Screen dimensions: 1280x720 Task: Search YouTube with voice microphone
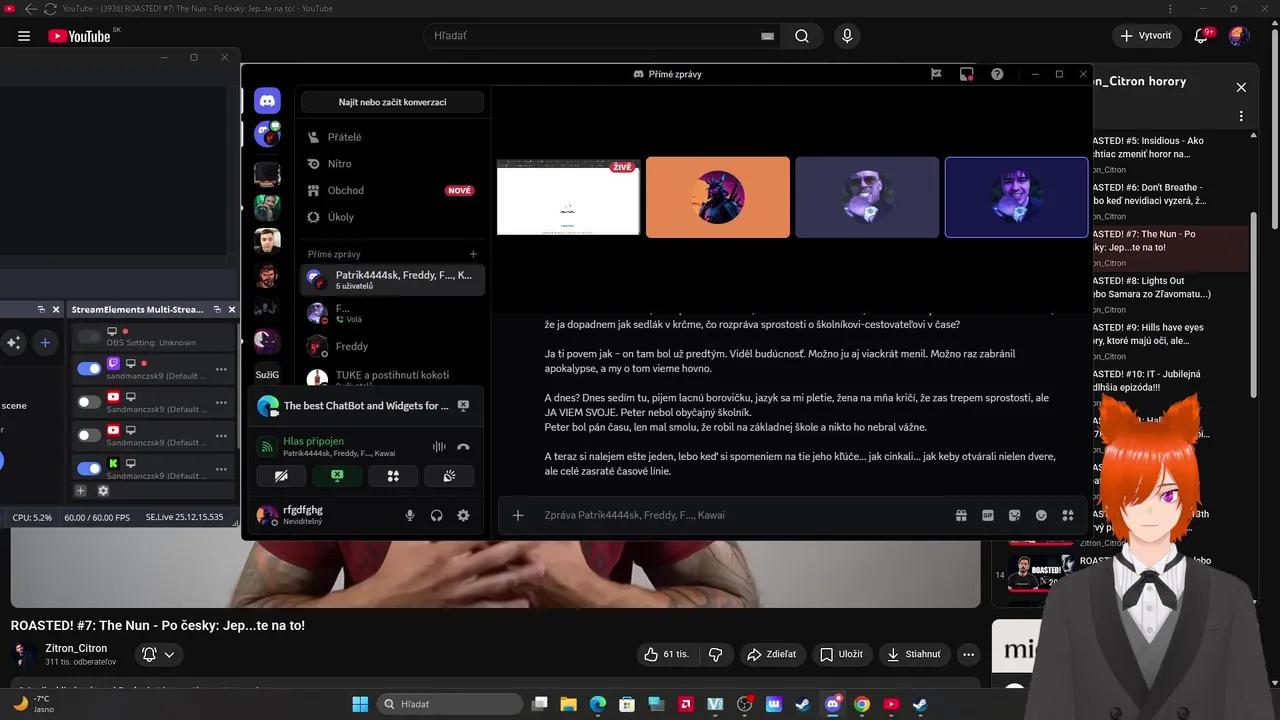[x=847, y=36]
